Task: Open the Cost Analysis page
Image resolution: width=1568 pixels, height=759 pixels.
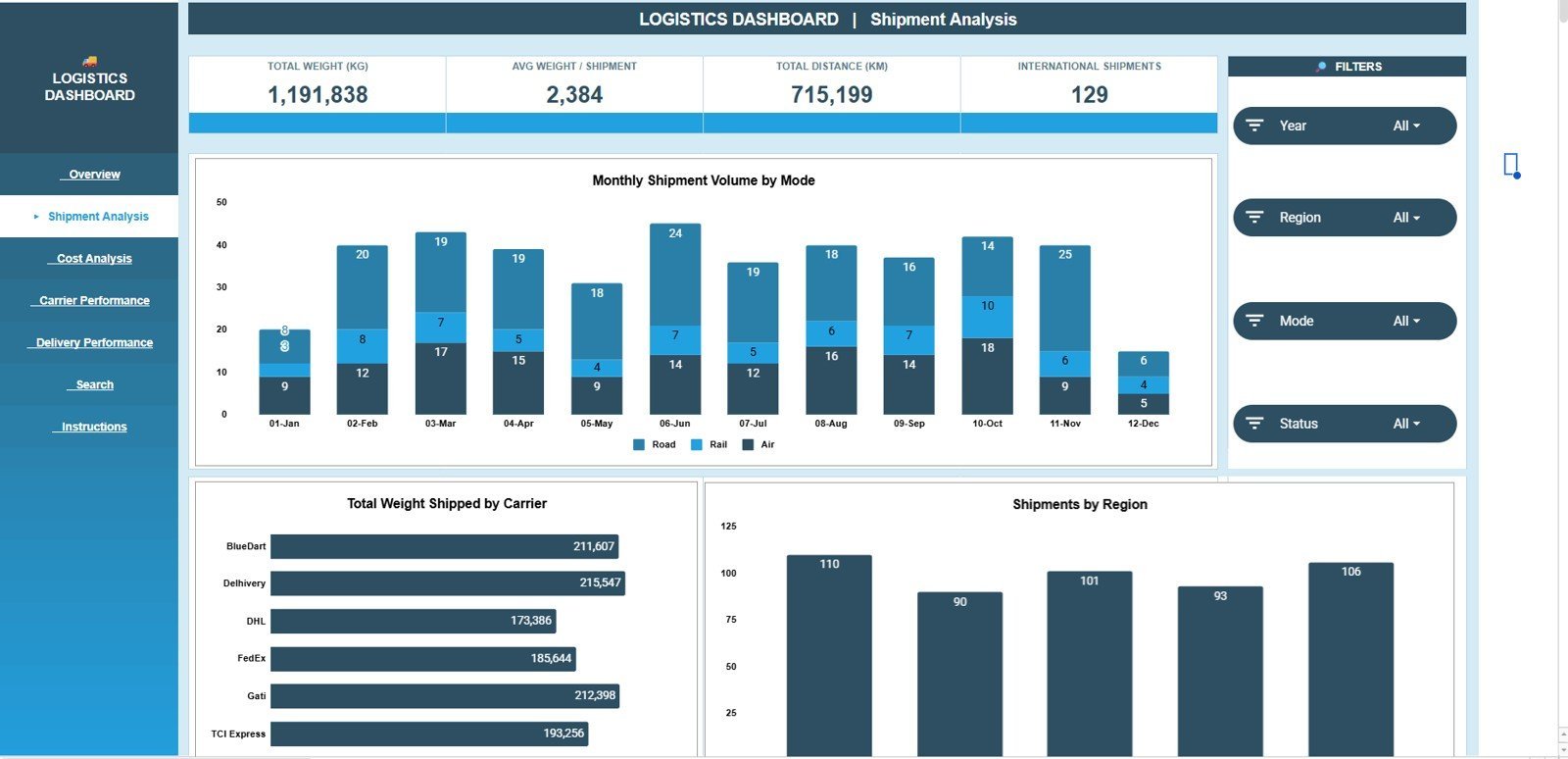Action: point(94,259)
